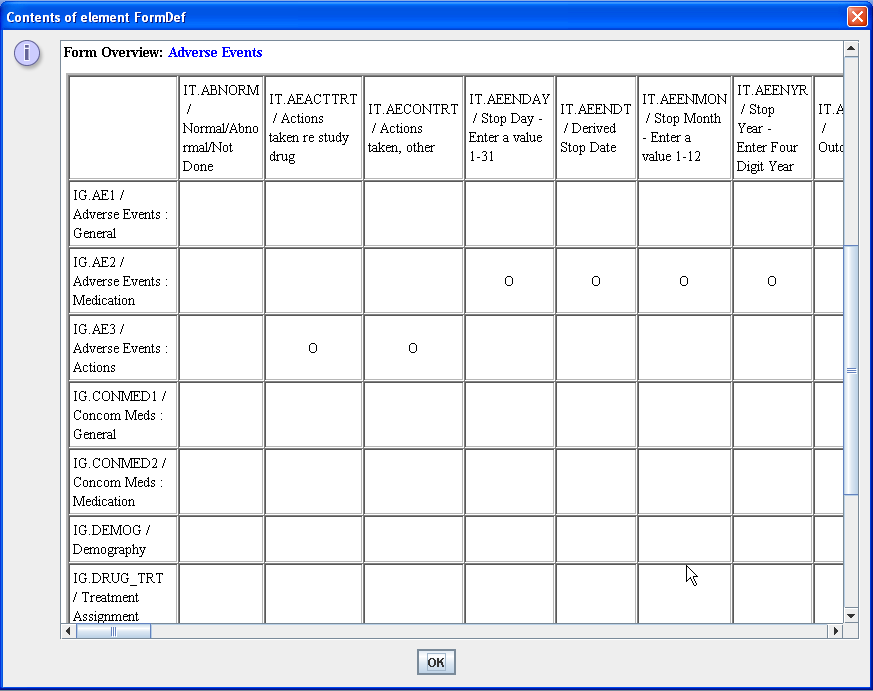Click the O cell for IG.AE3 and IT.AECONTRT
This screenshot has width=873, height=691.
click(x=413, y=349)
